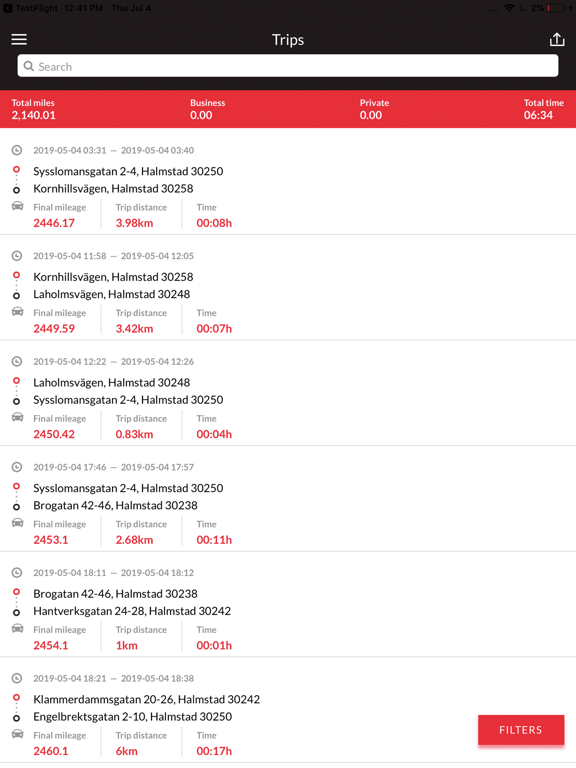Tap red start pin at Klammerdammsgatan
The width and height of the screenshot is (576, 768).
pos(16,699)
